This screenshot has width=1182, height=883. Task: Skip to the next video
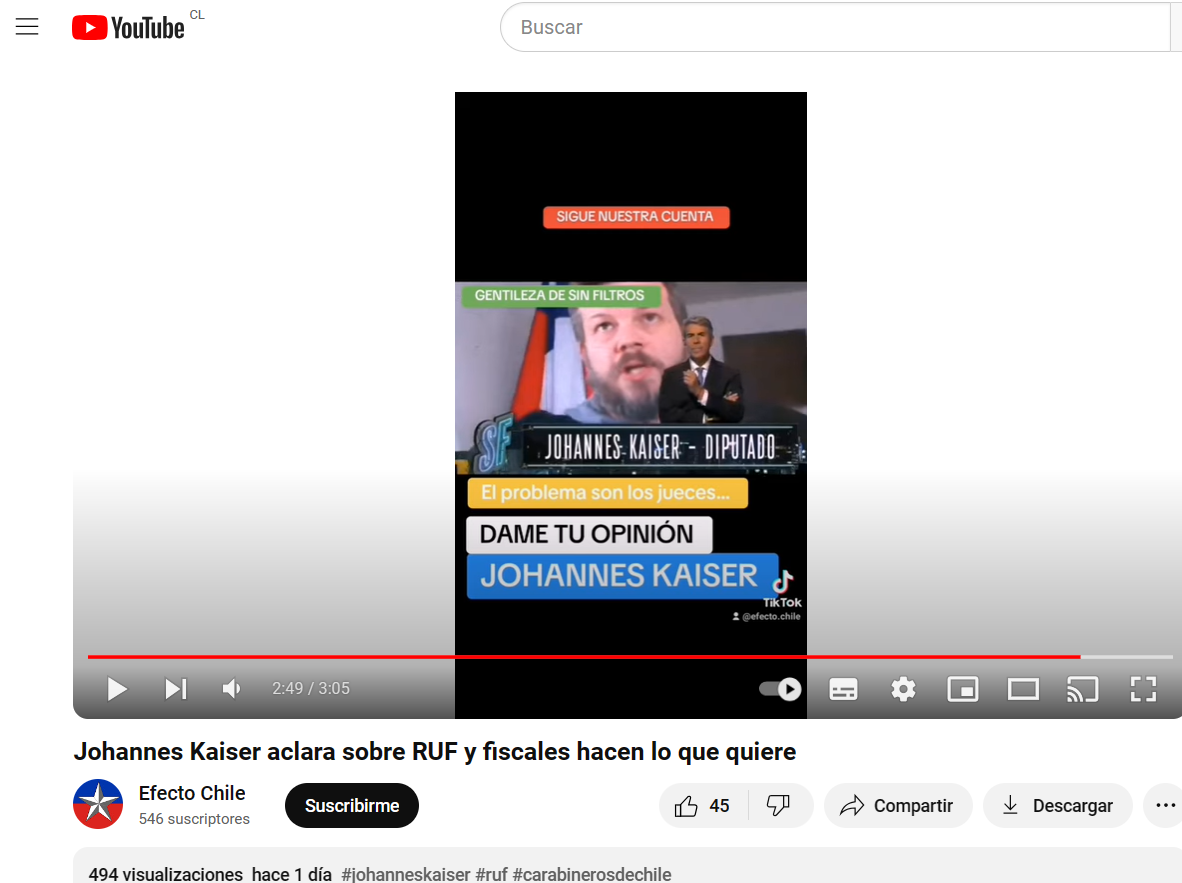(x=176, y=688)
